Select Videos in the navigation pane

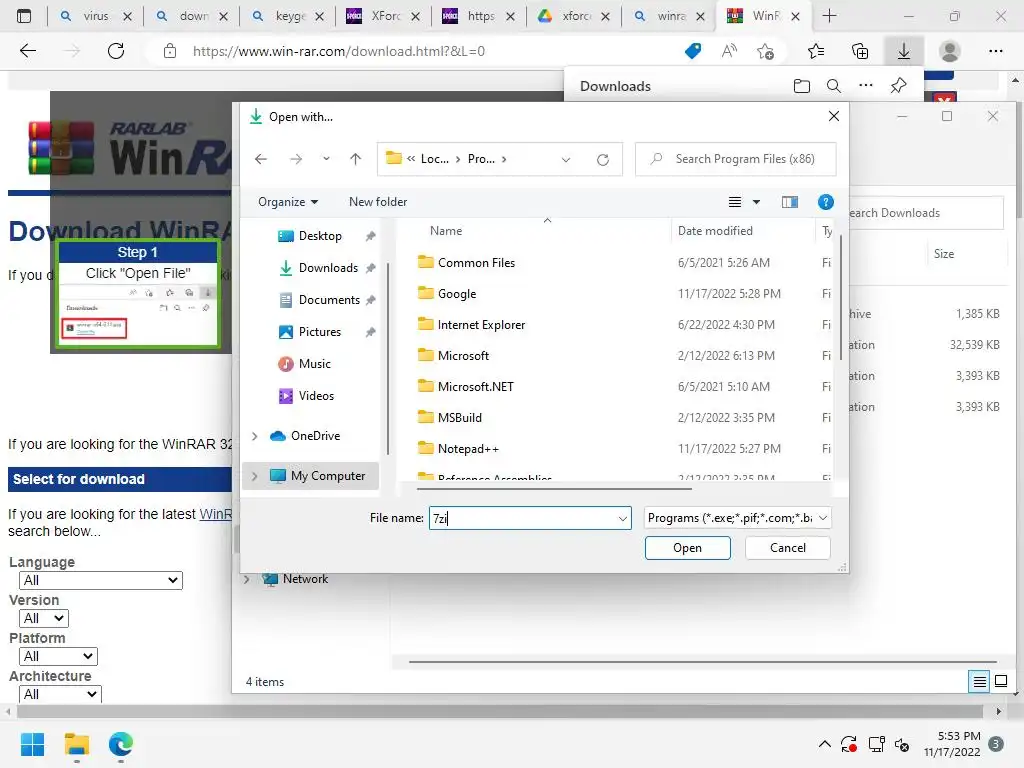[316, 396]
